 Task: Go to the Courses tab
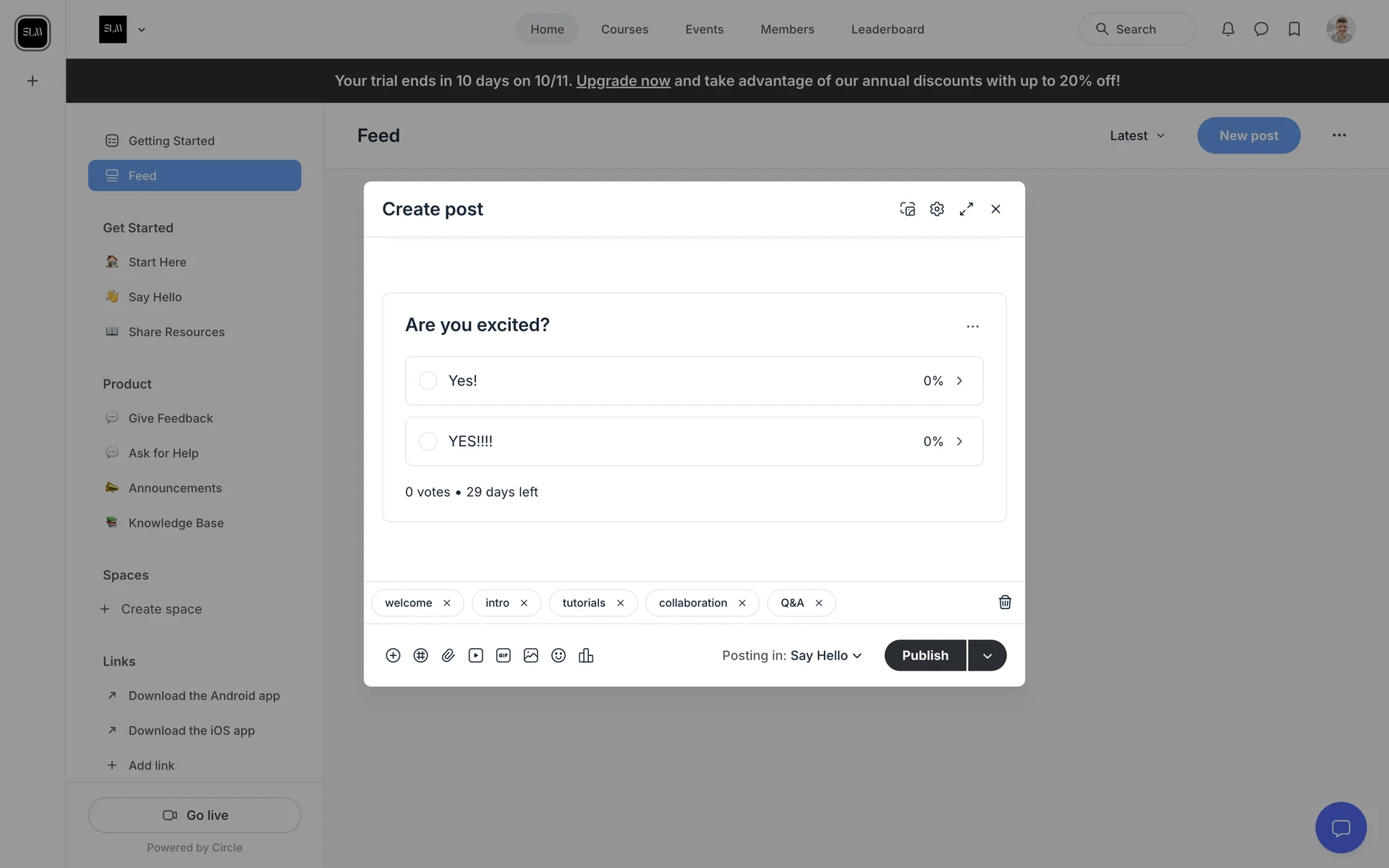coord(624,29)
